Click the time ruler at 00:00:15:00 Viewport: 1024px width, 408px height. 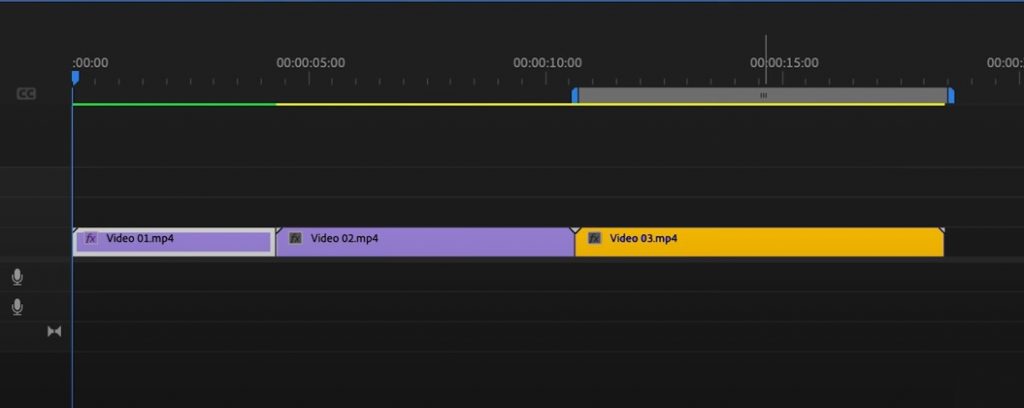click(x=765, y=80)
